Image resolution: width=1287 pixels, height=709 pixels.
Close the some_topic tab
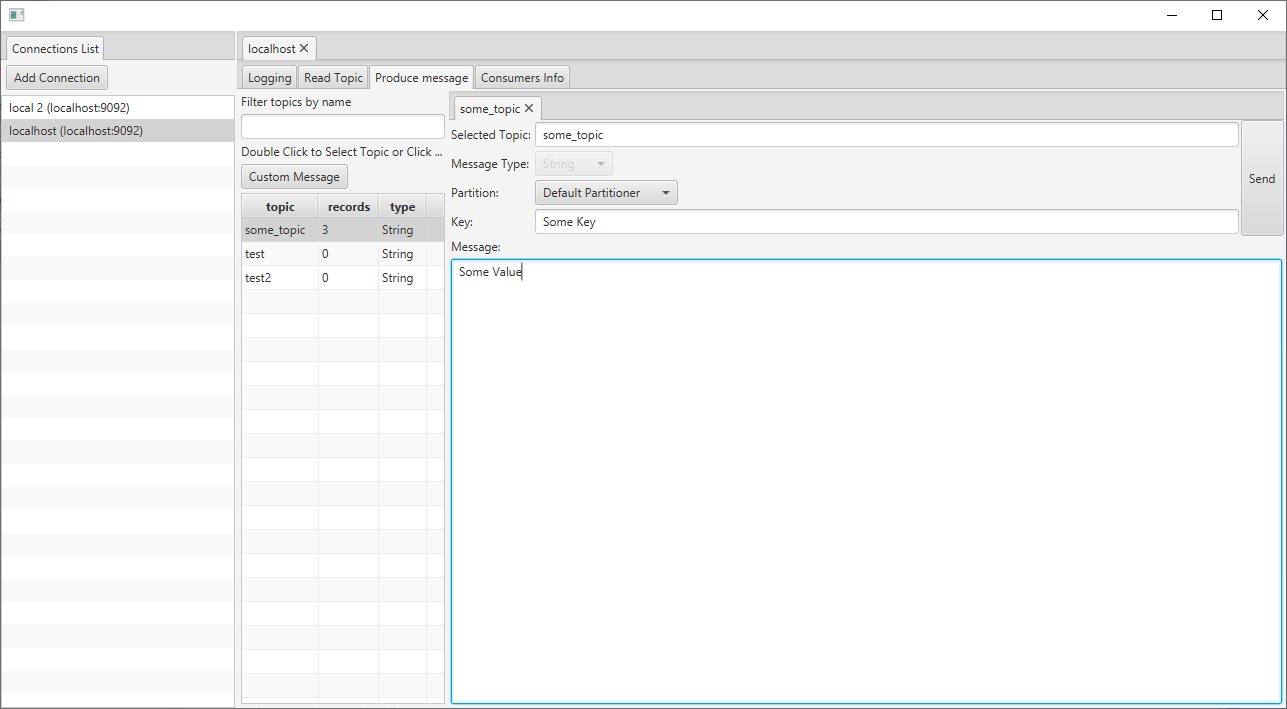point(529,107)
